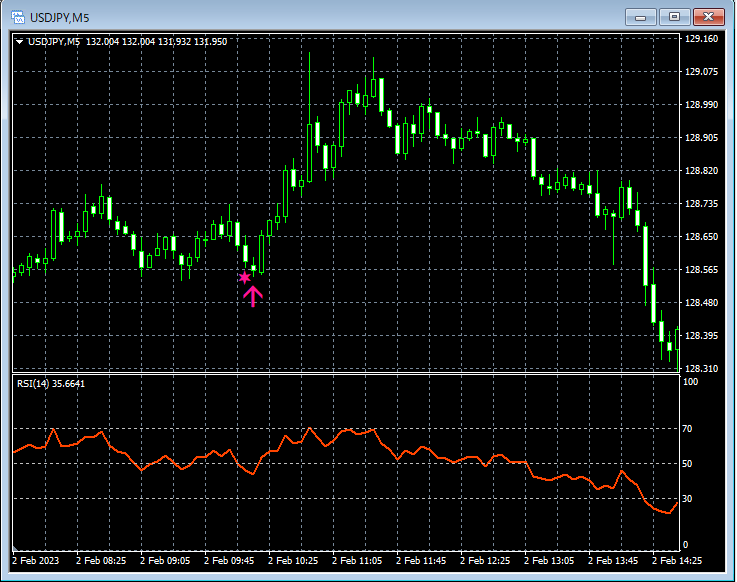Image resolution: width=737 pixels, height=582 pixels.
Task: Click the 2 Feb 14:25 time label
Action: [x=677, y=561]
